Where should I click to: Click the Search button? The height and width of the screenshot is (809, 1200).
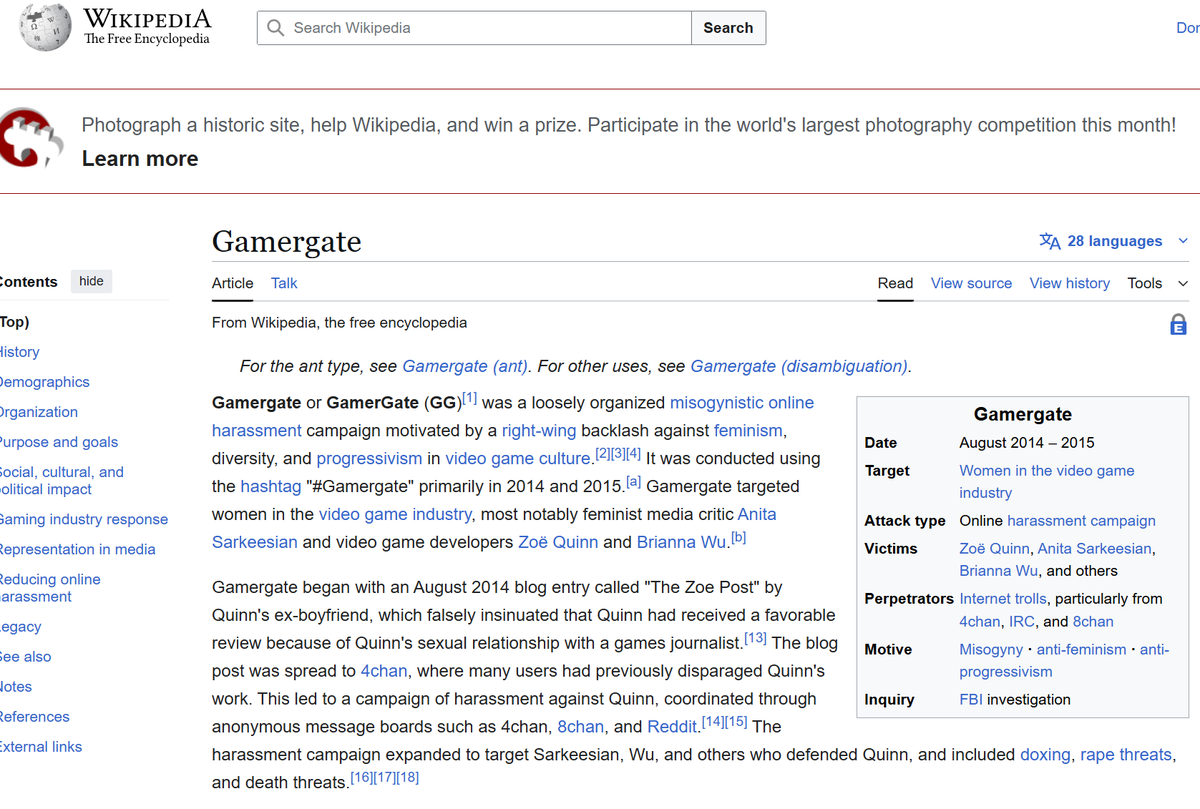click(728, 28)
